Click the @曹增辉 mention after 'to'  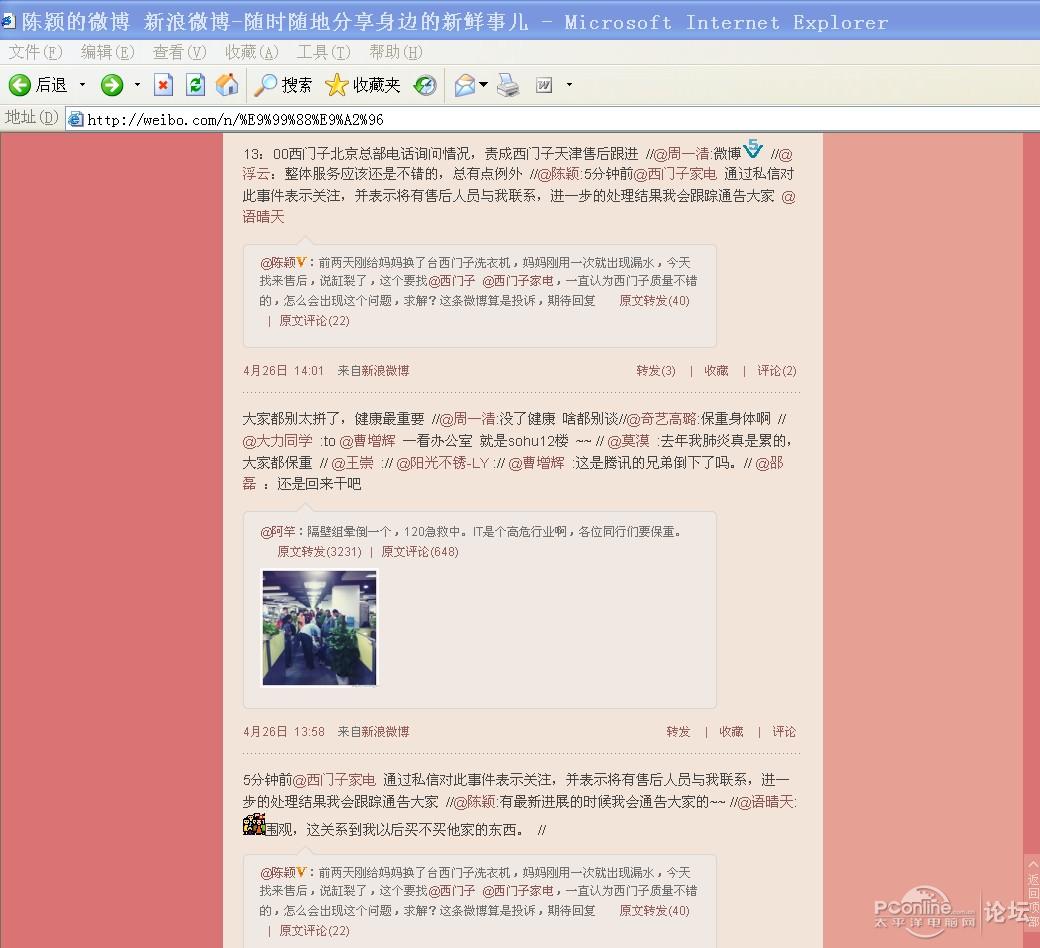(367, 441)
